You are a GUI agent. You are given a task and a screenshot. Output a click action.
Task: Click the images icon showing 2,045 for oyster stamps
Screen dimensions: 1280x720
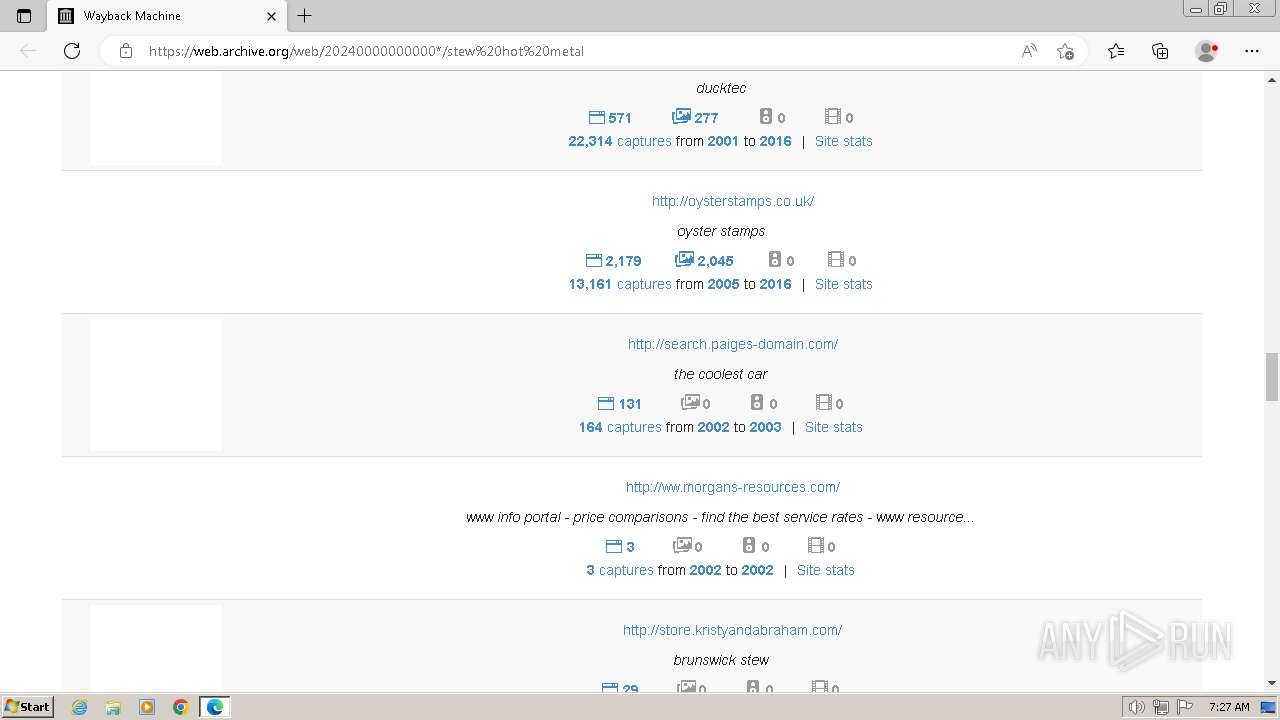point(685,259)
